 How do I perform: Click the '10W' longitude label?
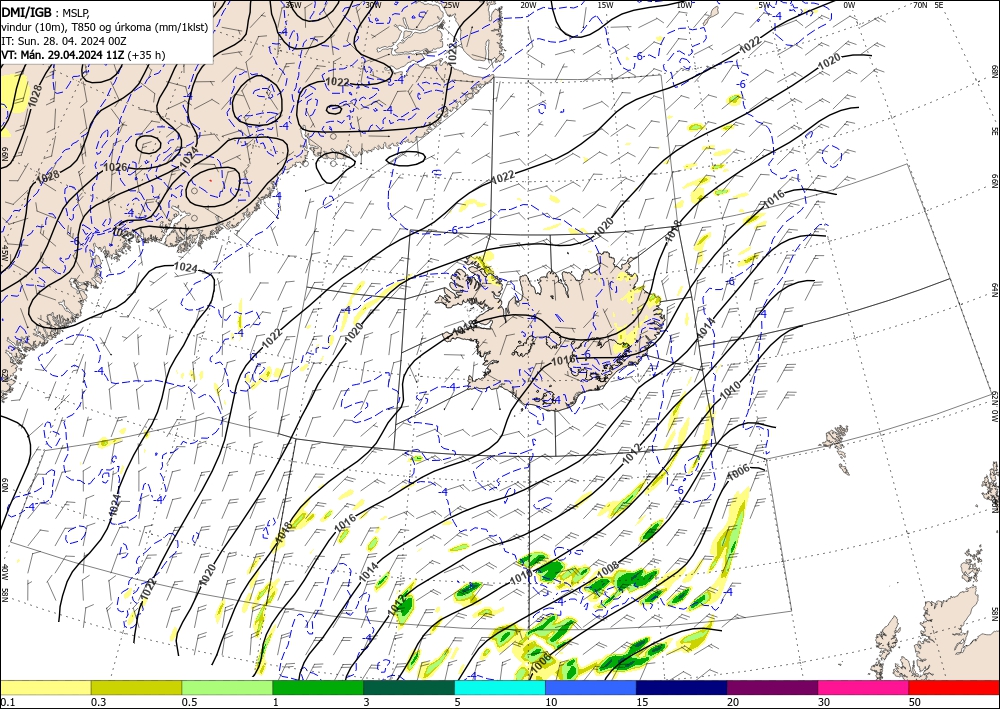[684, 4]
